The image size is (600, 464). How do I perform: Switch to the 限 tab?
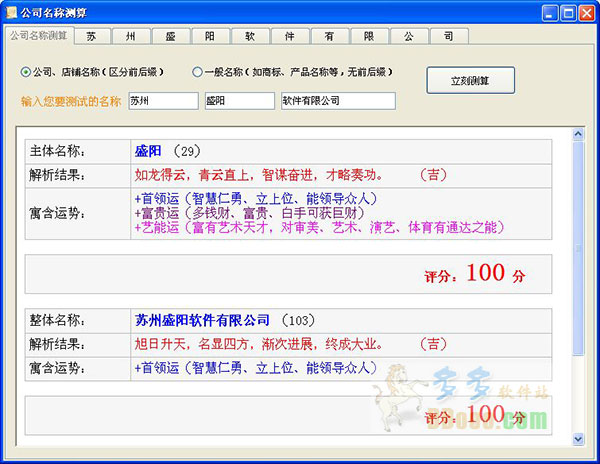point(369,36)
